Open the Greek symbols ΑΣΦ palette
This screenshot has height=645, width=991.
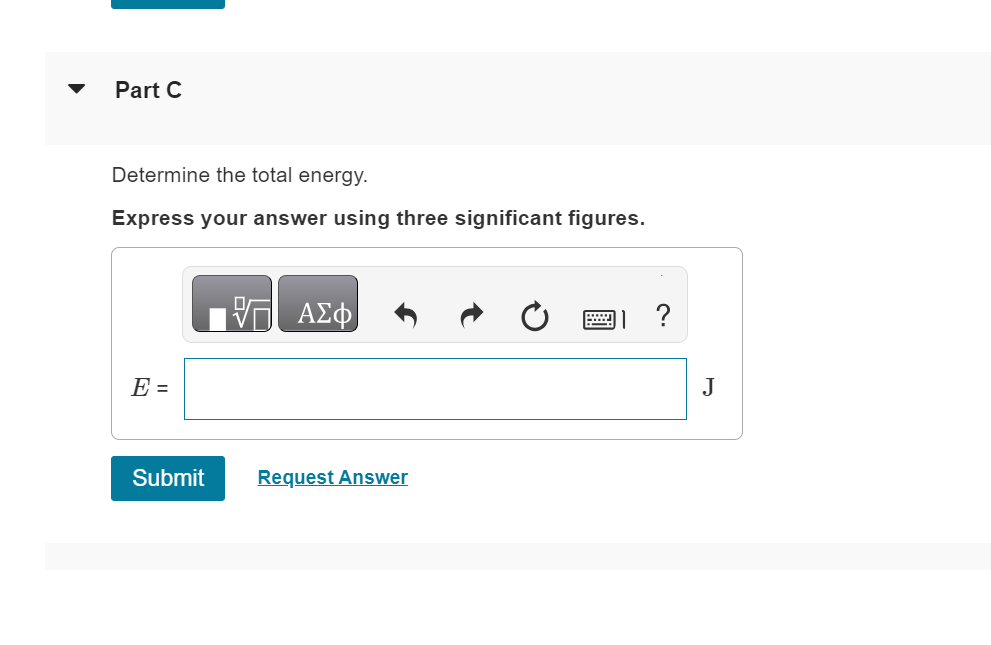tap(317, 304)
